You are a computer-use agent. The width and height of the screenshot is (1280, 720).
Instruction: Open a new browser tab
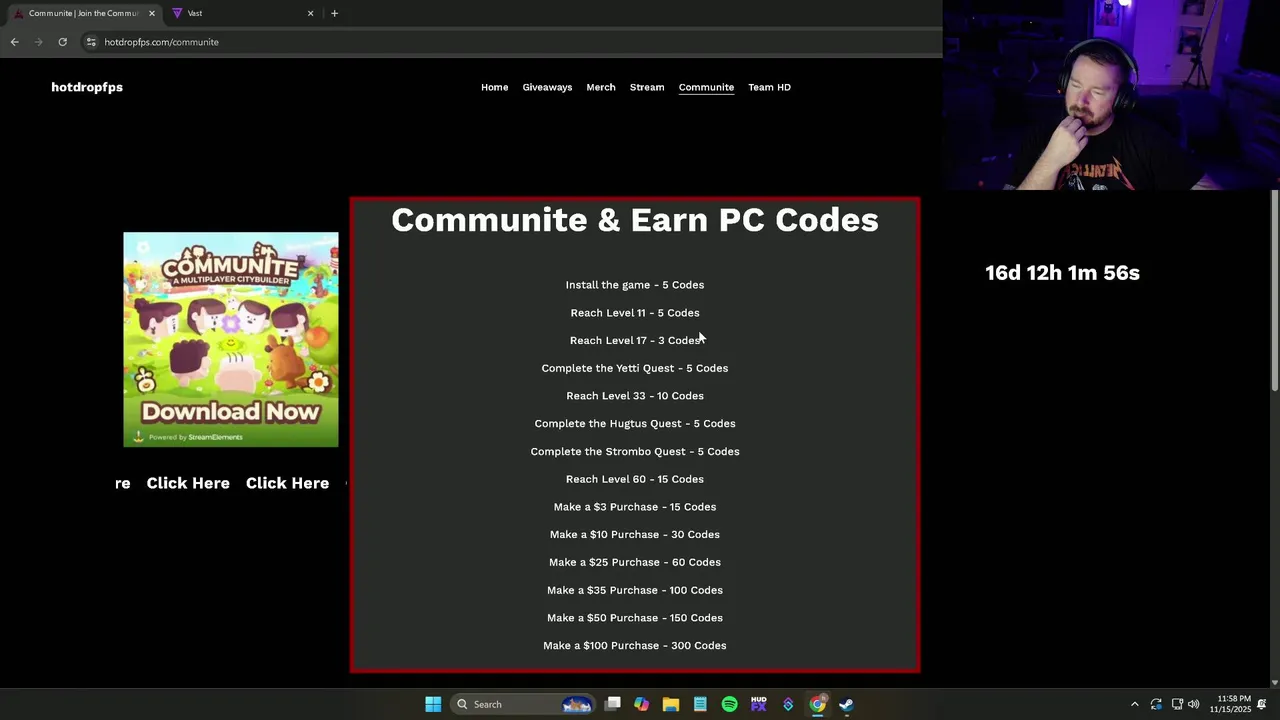334,13
